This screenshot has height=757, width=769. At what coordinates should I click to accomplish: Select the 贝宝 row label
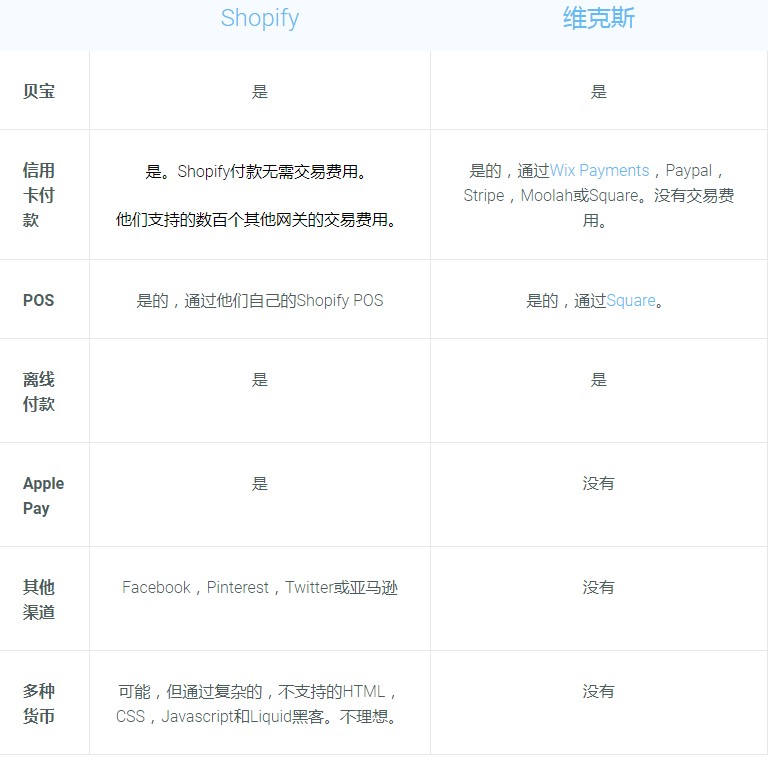[39, 91]
